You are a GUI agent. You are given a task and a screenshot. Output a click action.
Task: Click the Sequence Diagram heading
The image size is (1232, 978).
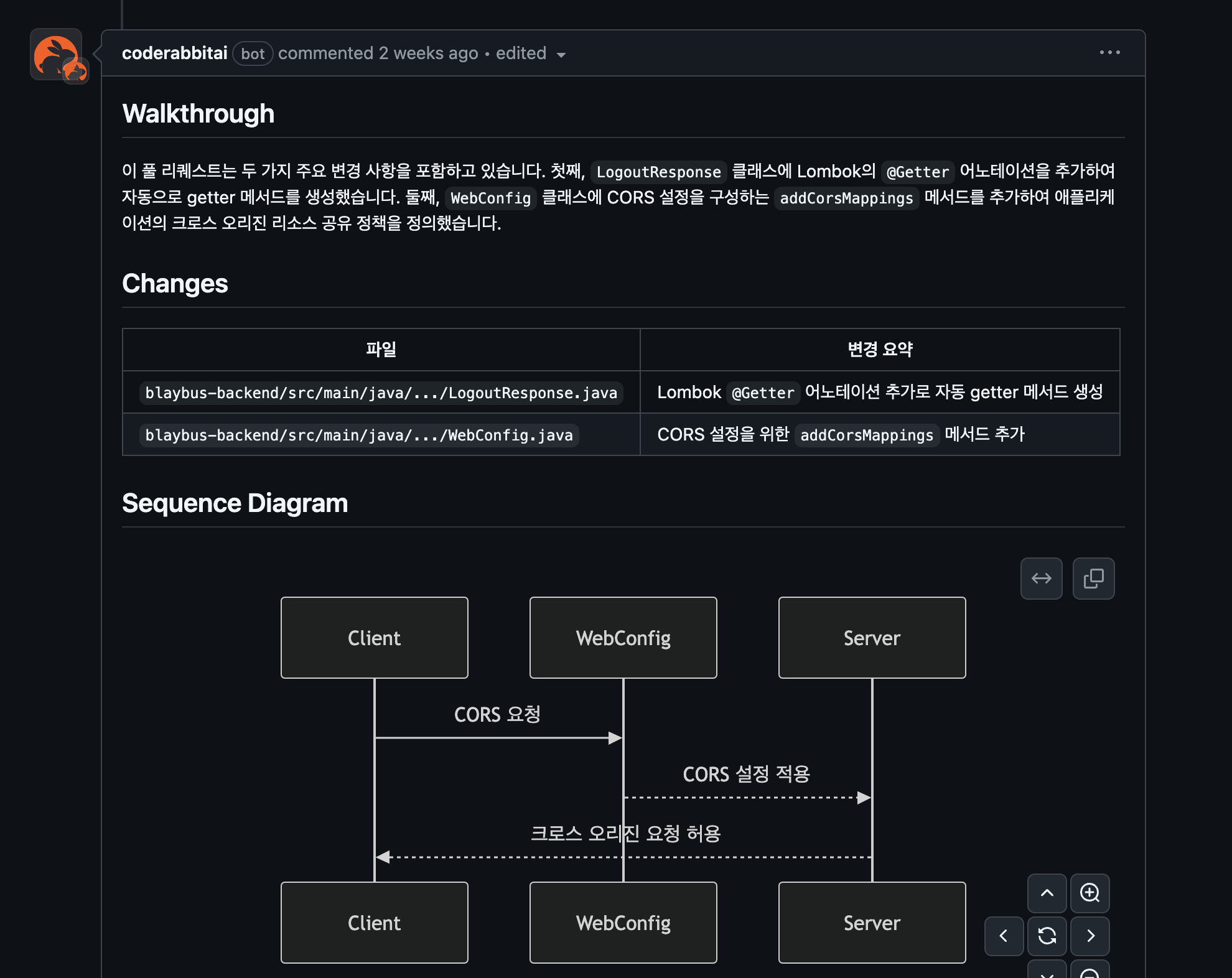[x=235, y=503]
